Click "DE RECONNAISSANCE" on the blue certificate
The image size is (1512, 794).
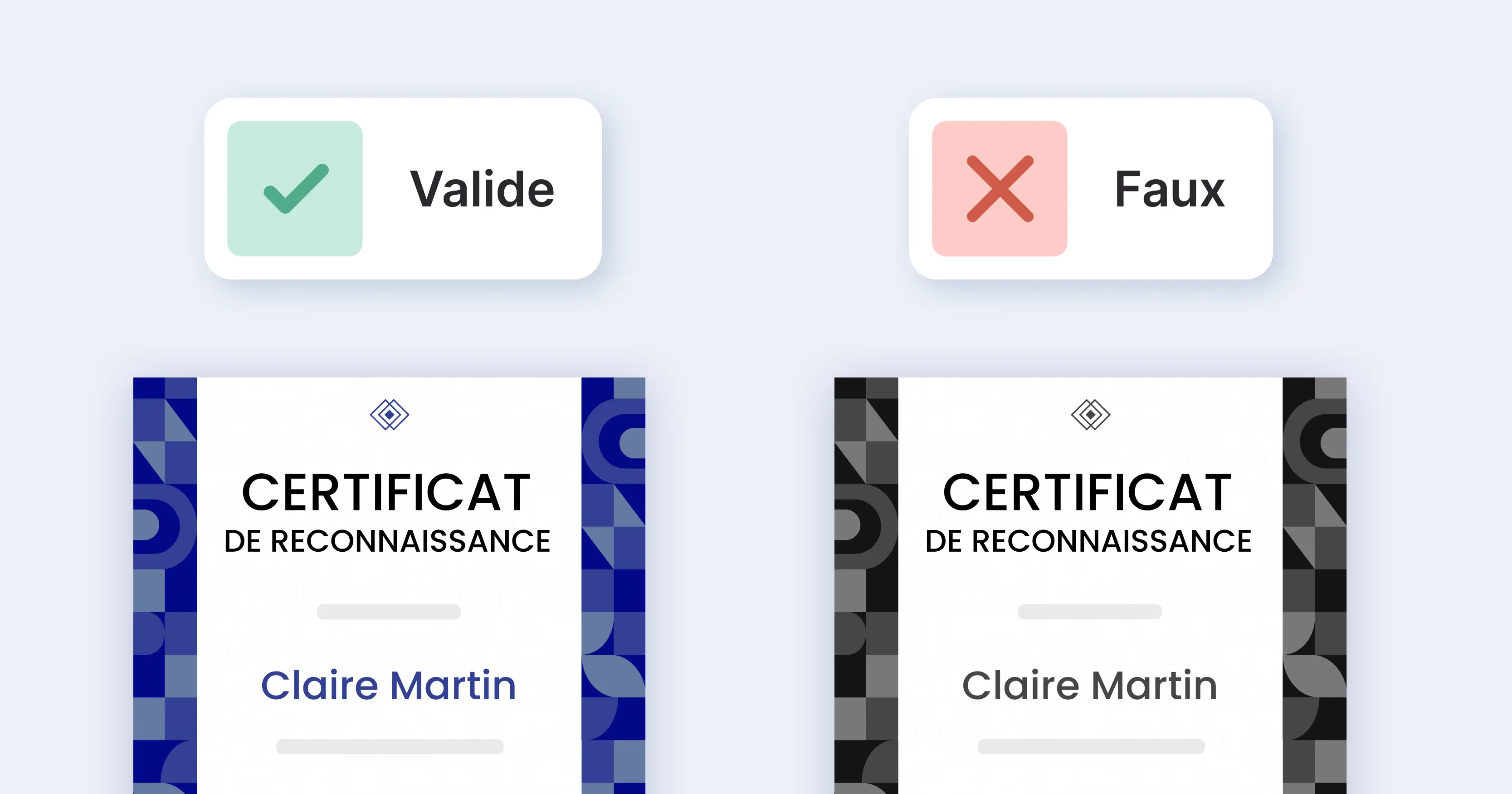click(x=387, y=541)
